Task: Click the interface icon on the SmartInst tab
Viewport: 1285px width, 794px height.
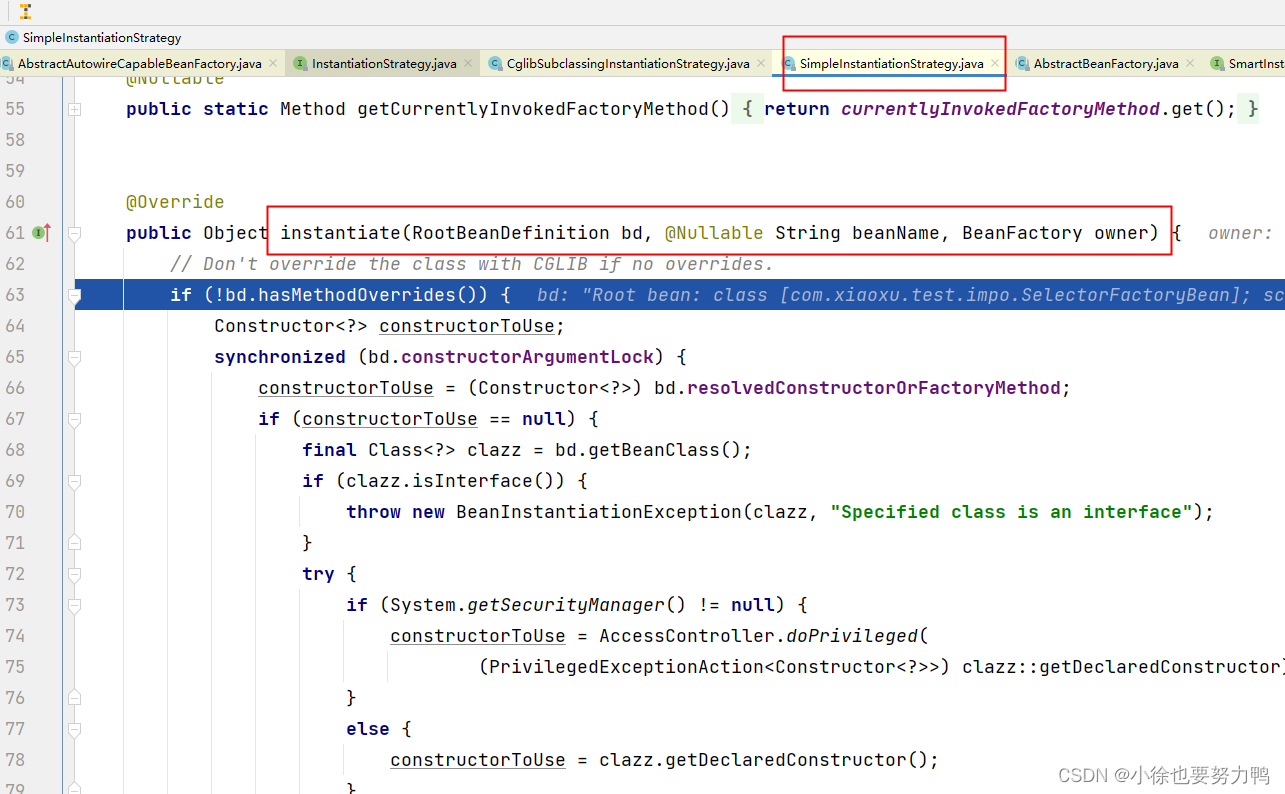Action: point(1217,63)
